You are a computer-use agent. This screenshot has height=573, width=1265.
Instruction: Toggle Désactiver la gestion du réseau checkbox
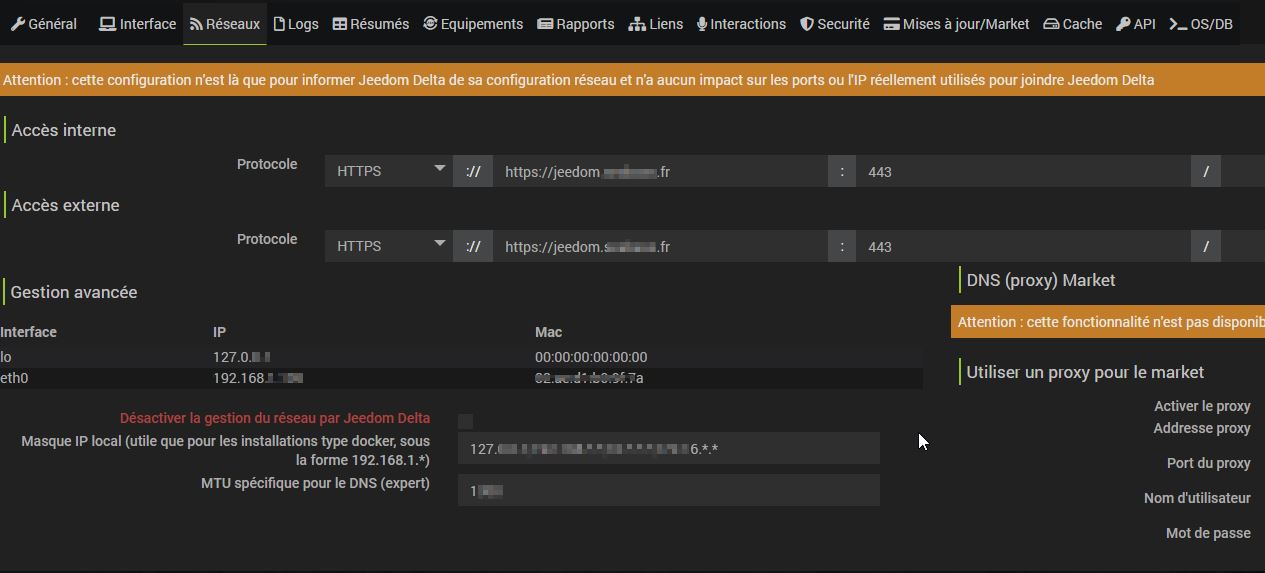tap(465, 421)
